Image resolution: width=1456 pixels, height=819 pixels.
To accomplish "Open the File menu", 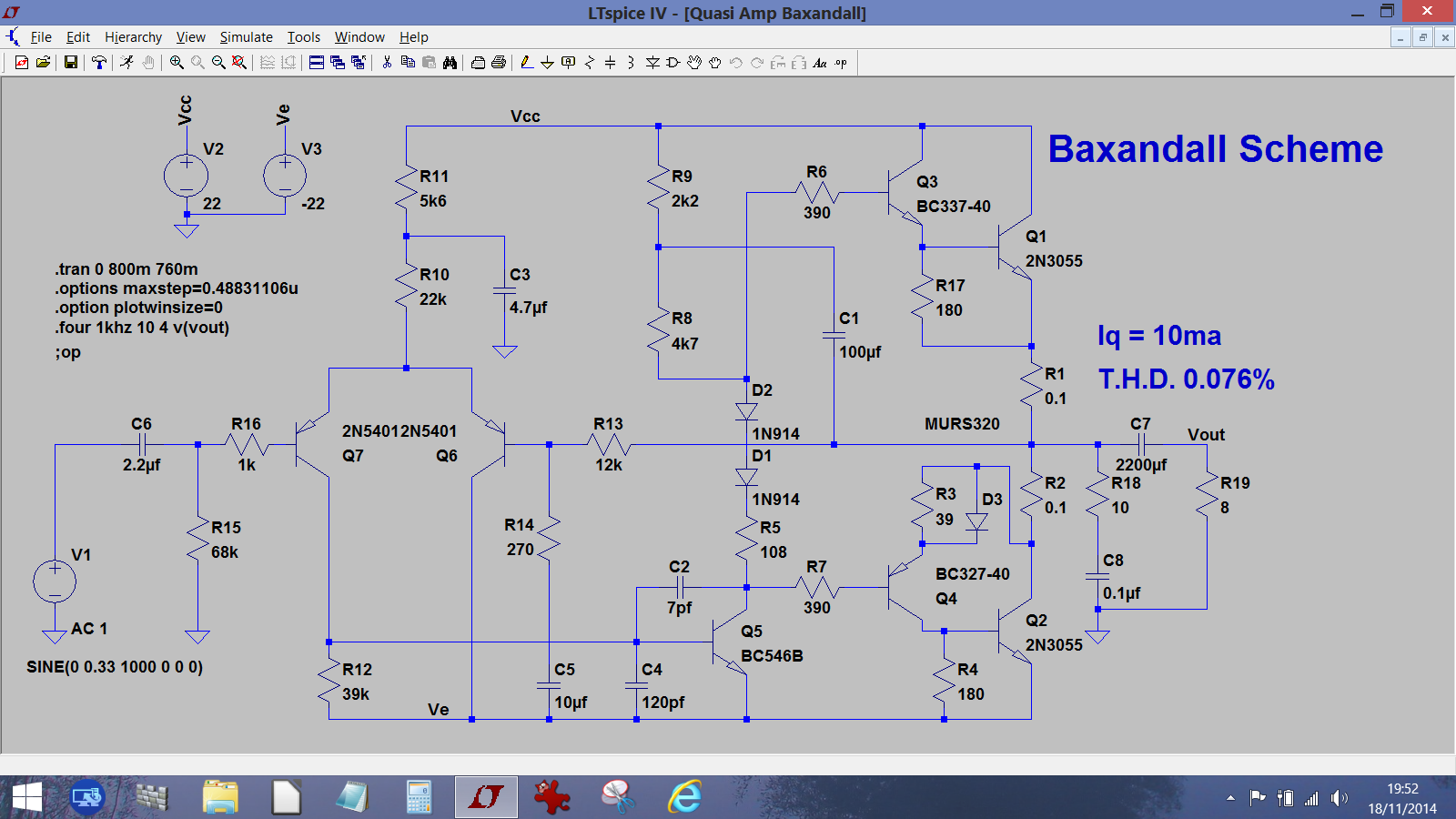I will pyautogui.click(x=41, y=37).
